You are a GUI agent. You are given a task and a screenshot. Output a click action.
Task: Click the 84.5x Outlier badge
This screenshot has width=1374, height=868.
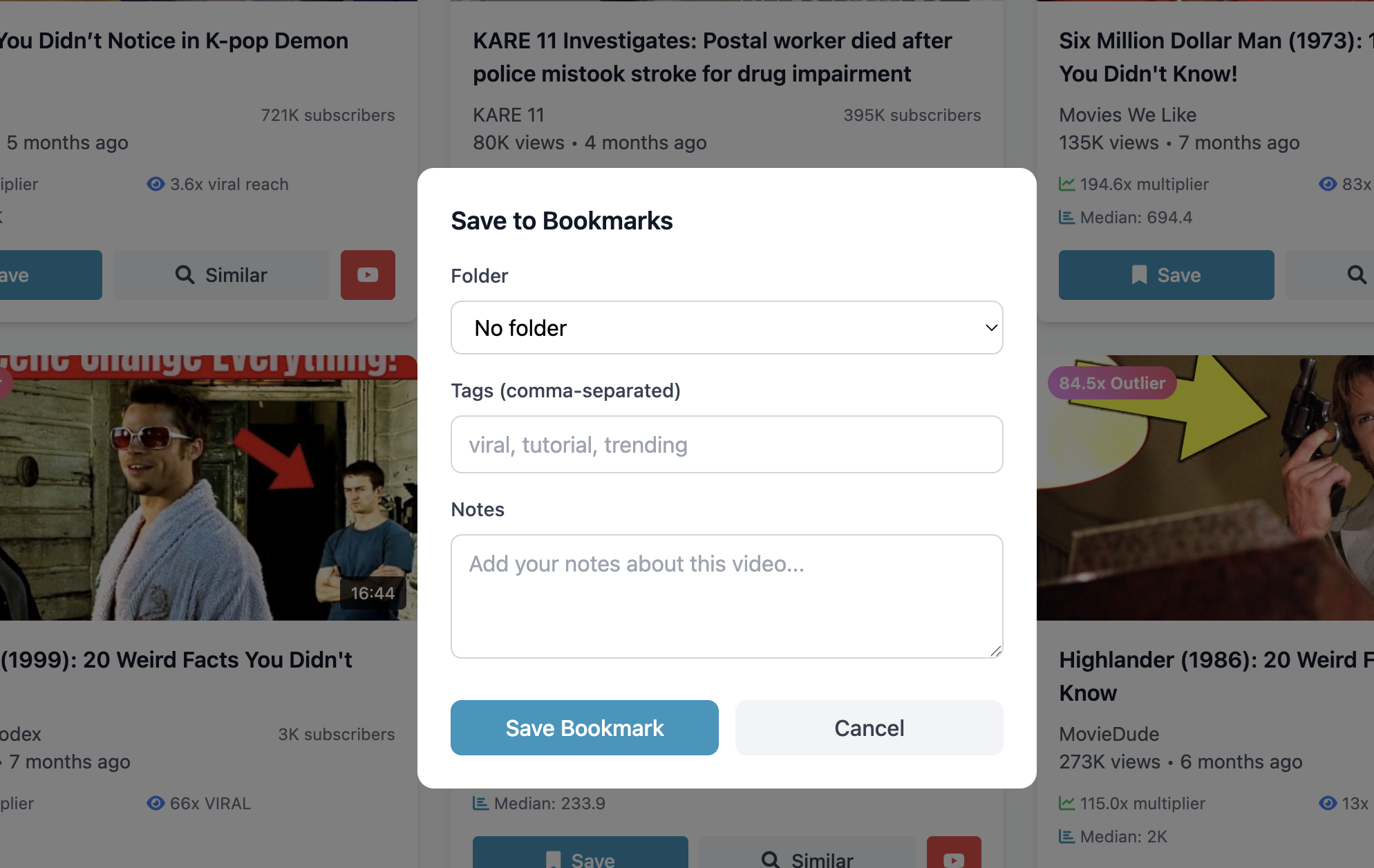(x=1112, y=383)
